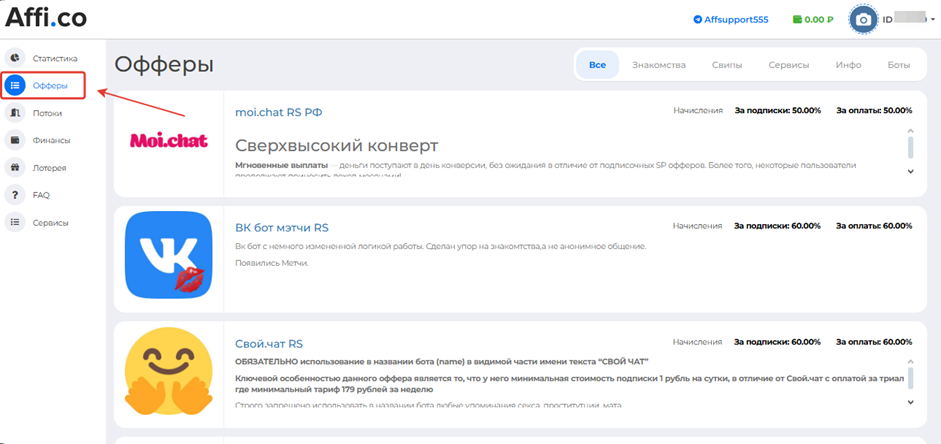Click the Офферы list icon in sidebar

click(15, 86)
